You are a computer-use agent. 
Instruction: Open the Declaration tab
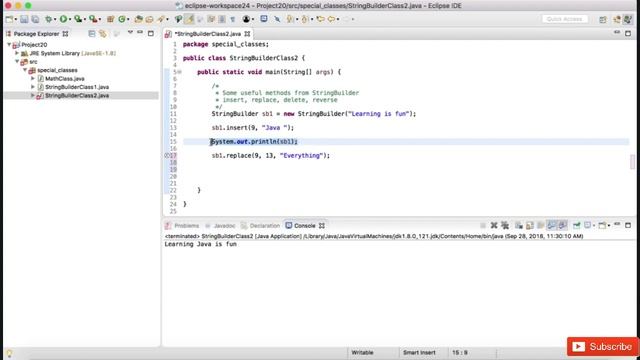265,226
